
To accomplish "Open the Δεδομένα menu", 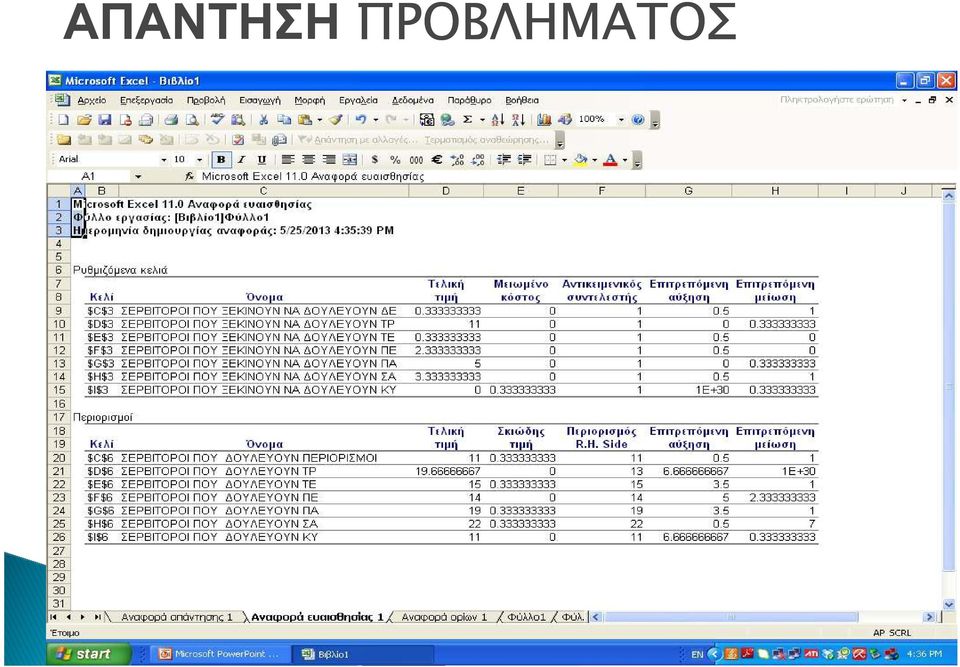I will coord(413,100).
